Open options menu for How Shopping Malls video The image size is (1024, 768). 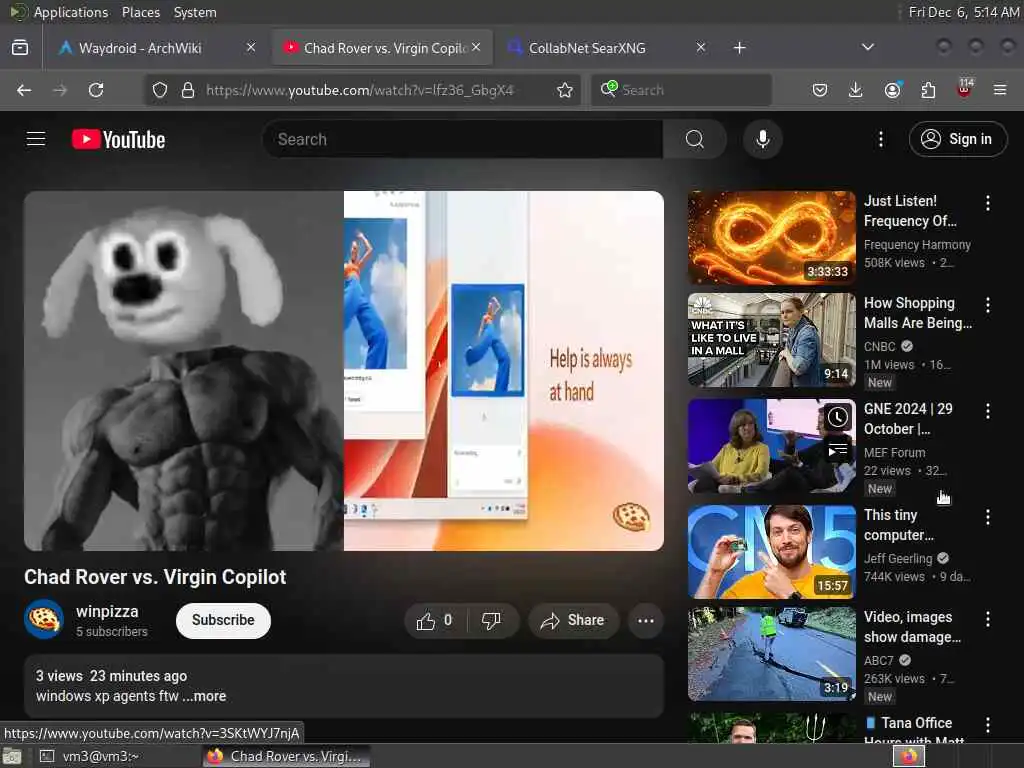[x=987, y=305]
